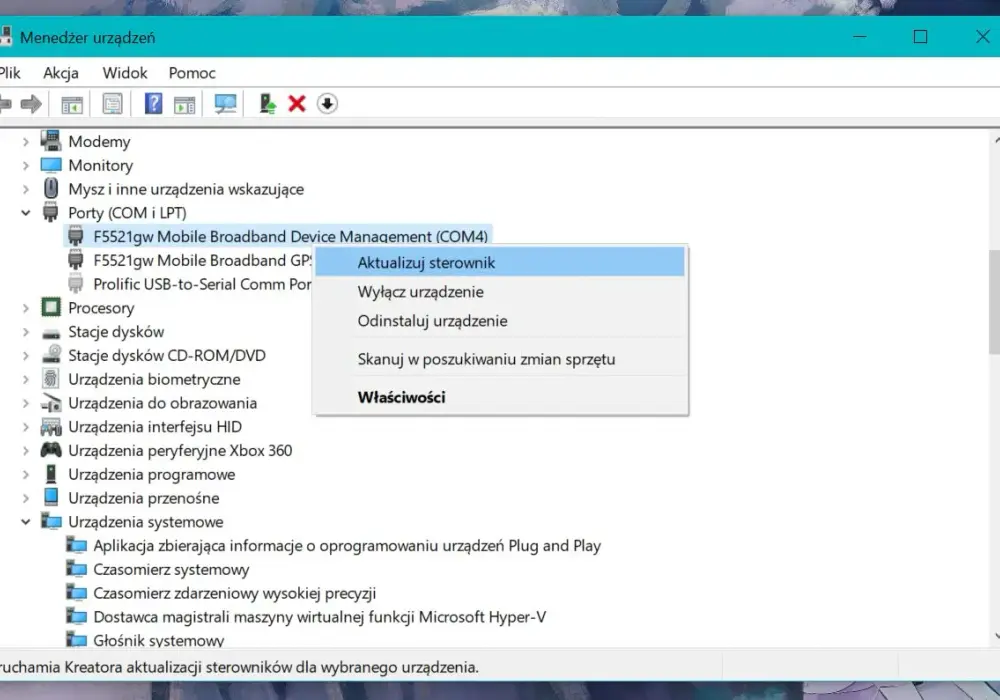This screenshot has width=1000, height=700.
Task: Click the forward arrow toolbar icon
Action: coord(31,103)
